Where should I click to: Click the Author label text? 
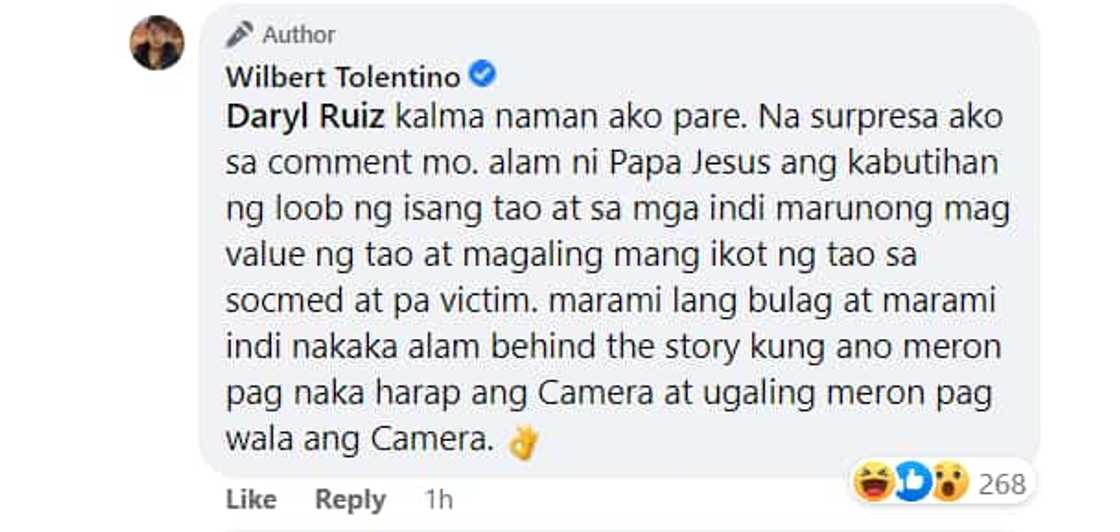299,35
